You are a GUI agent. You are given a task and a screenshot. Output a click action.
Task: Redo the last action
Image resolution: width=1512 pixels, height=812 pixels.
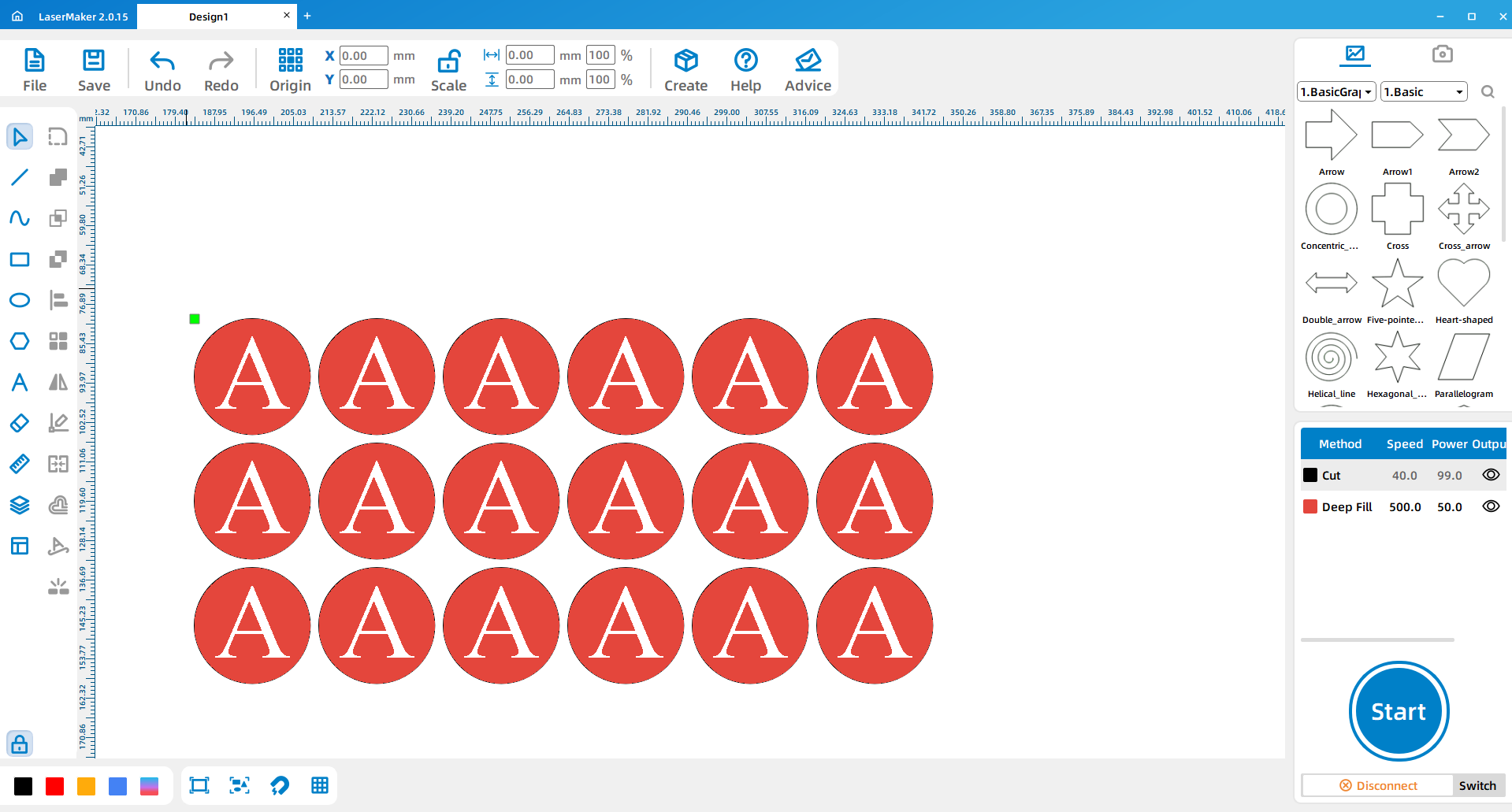click(221, 70)
